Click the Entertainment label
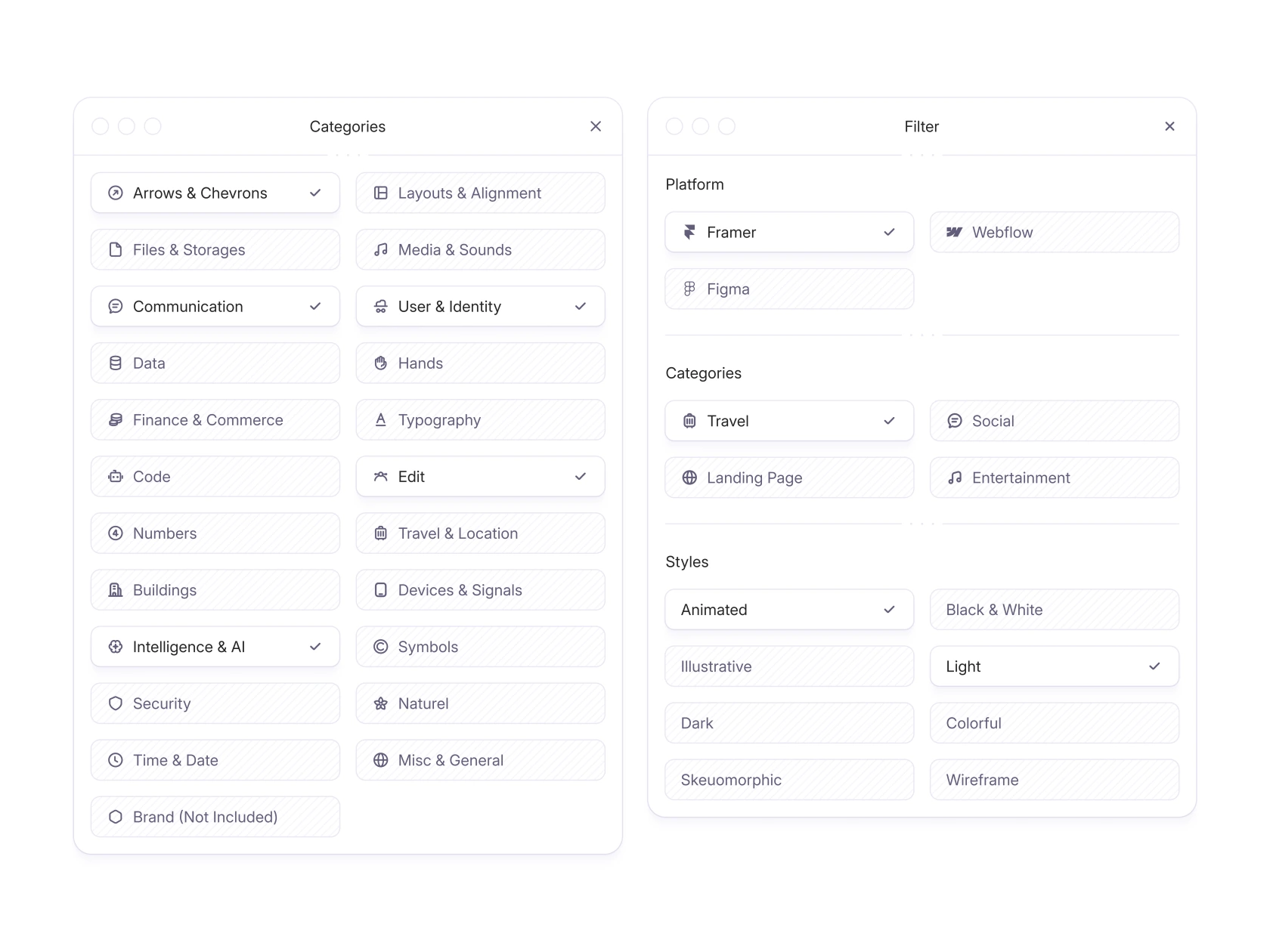Viewport: 1270px width, 952px height. point(1021,478)
